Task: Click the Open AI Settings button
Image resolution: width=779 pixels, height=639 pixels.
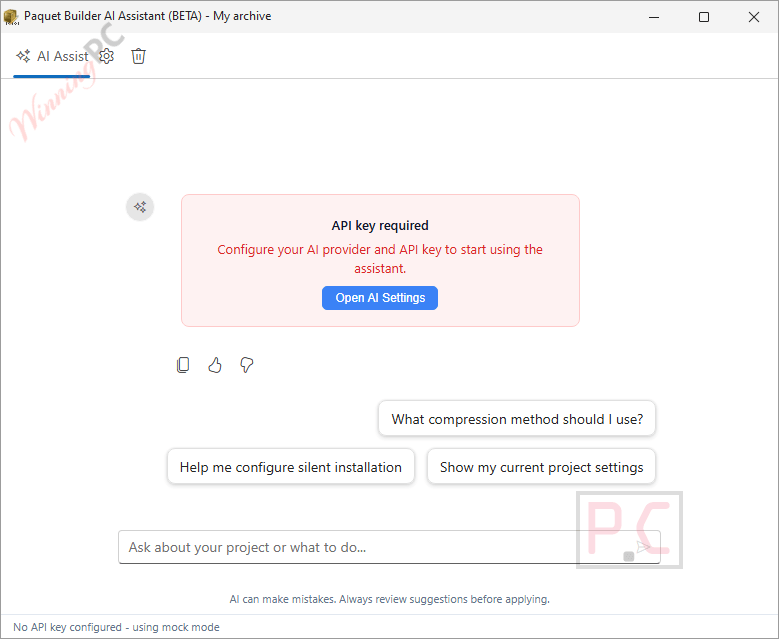Action: coord(380,298)
